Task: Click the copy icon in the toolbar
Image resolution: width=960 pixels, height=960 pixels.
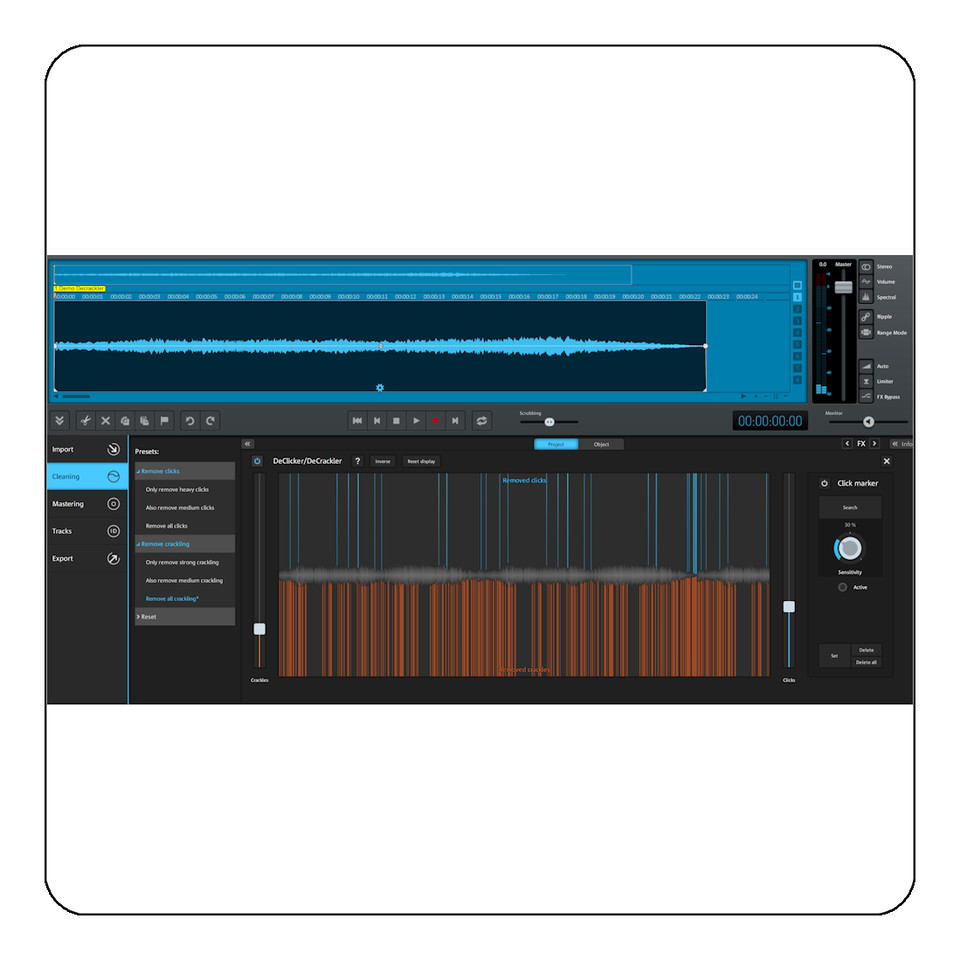Action: (x=125, y=421)
